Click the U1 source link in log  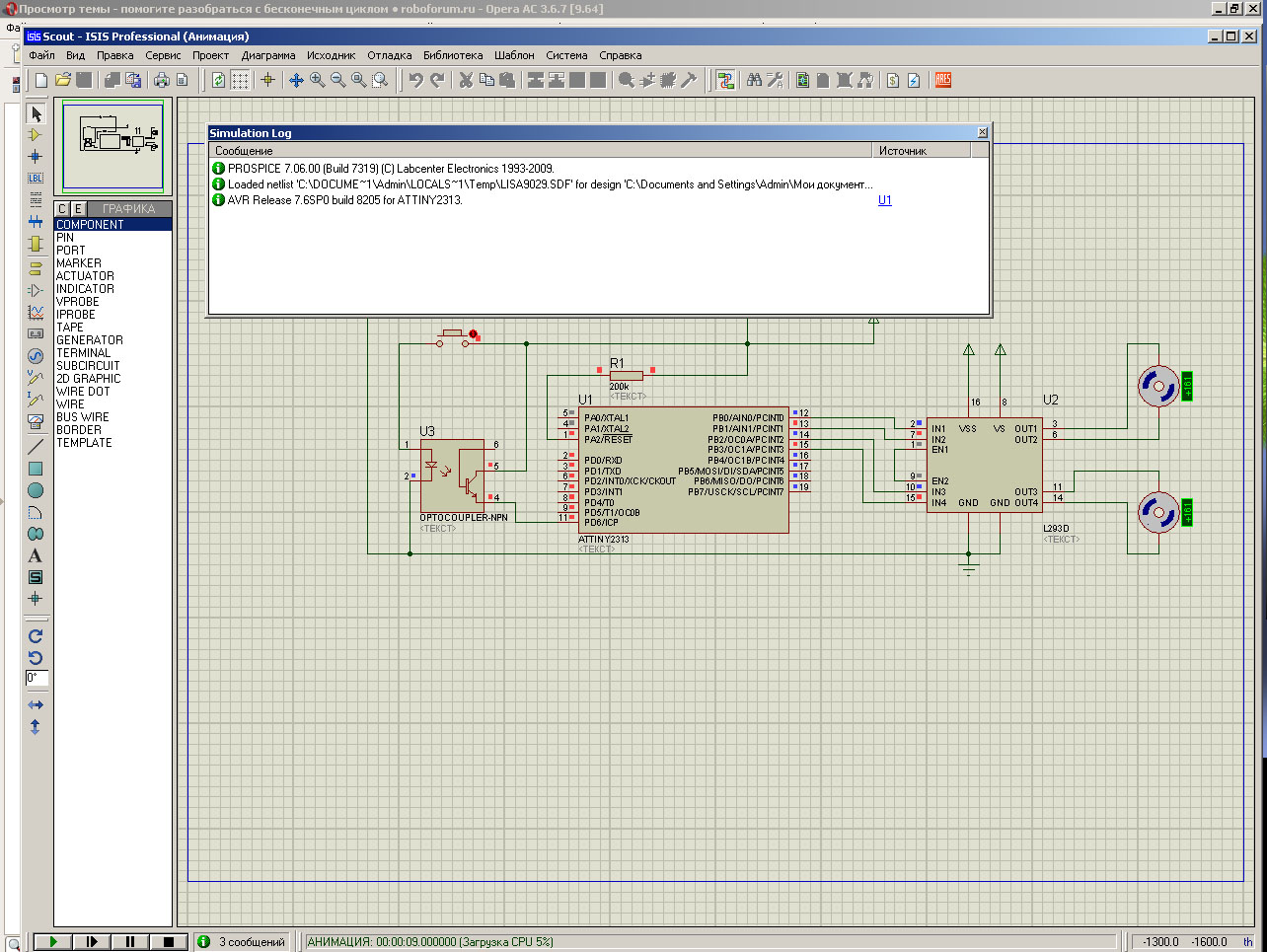[x=884, y=200]
